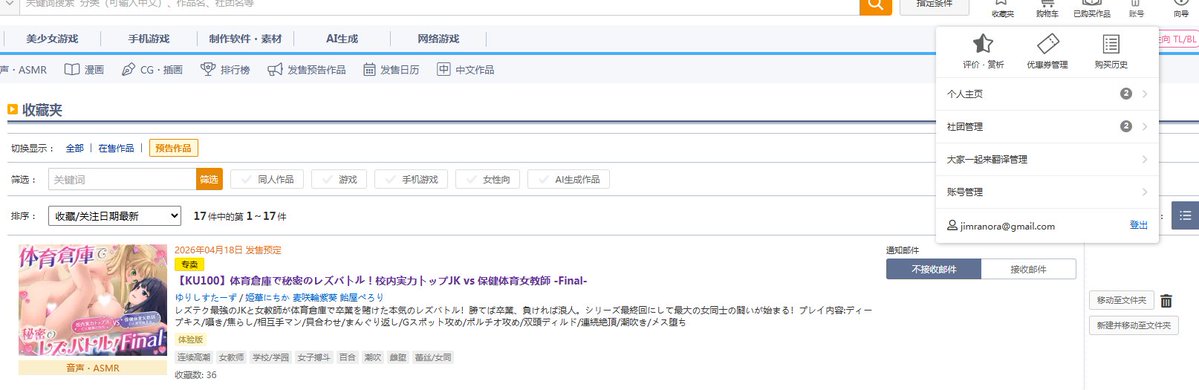Click 新建并移动至文件夹 button
Image resolution: width=1199 pixels, height=390 pixels.
click(1134, 325)
